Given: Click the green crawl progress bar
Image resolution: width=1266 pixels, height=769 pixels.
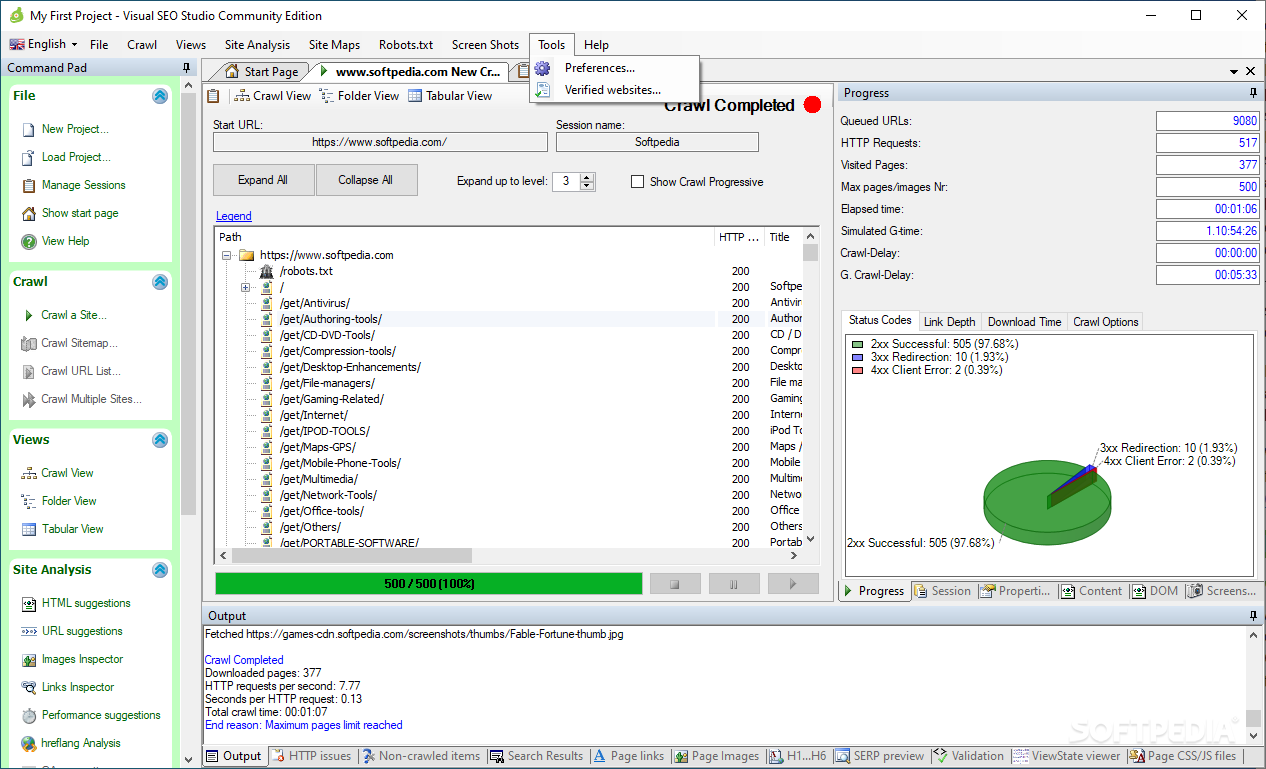Looking at the screenshot, I should tap(429, 583).
